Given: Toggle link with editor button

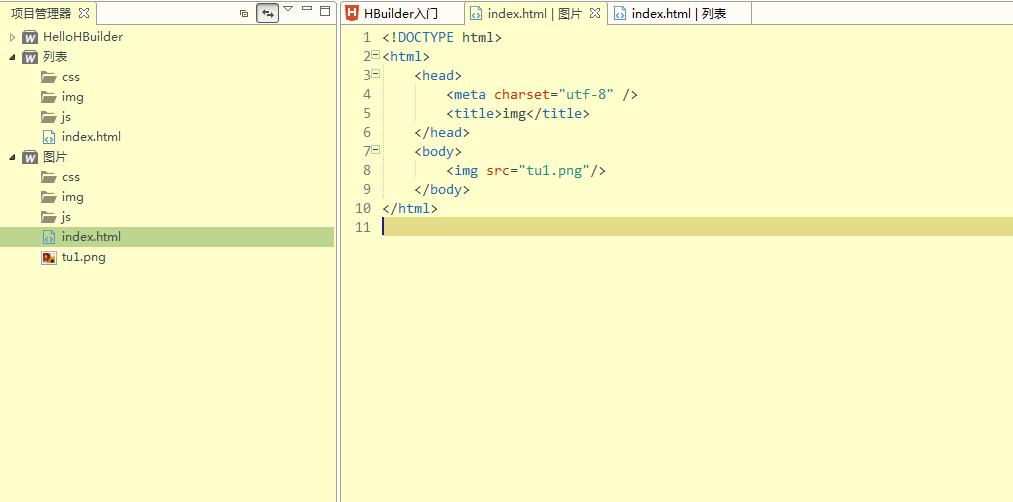Looking at the screenshot, I should [267, 13].
